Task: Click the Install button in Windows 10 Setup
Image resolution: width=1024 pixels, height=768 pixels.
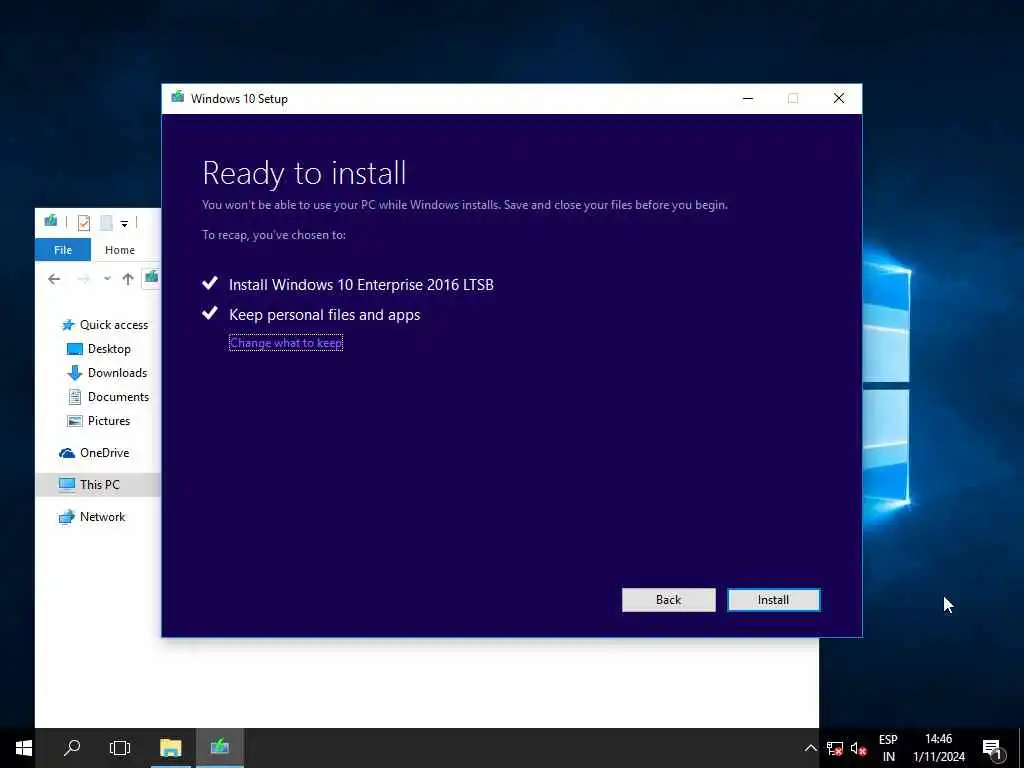Action: 774,600
